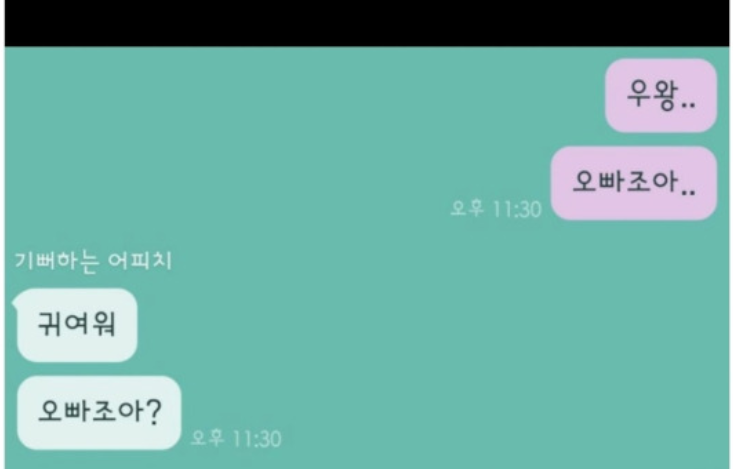
Task: Click the white '귀여워' received bubble
Action: click(x=77, y=325)
